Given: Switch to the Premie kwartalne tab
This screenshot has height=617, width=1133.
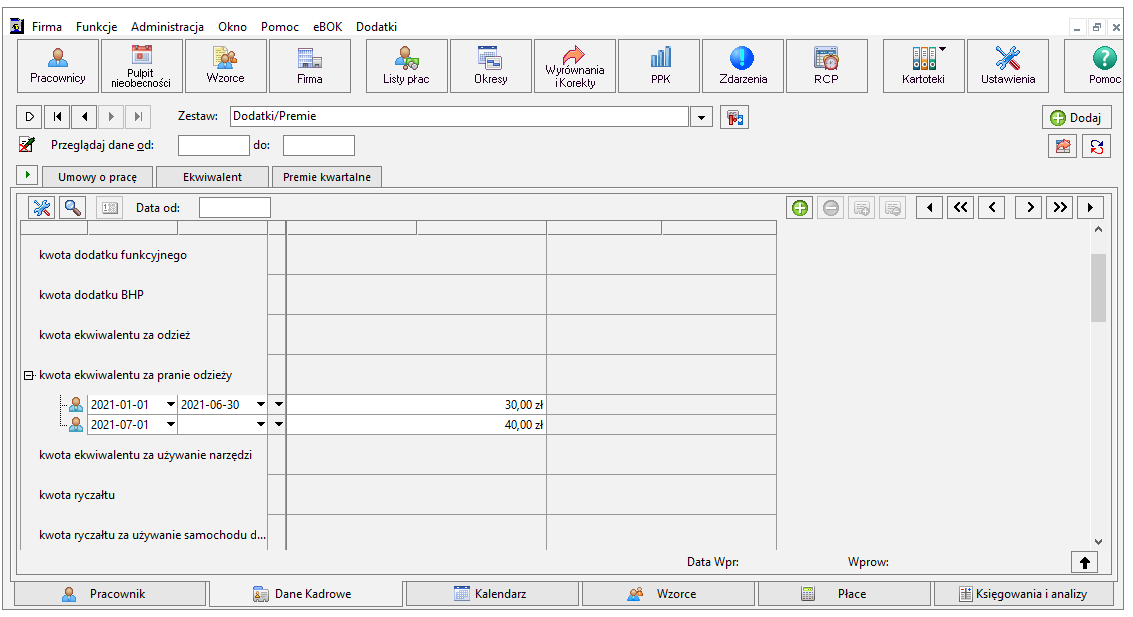Looking at the screenshot, I should (x=327, y=177).
